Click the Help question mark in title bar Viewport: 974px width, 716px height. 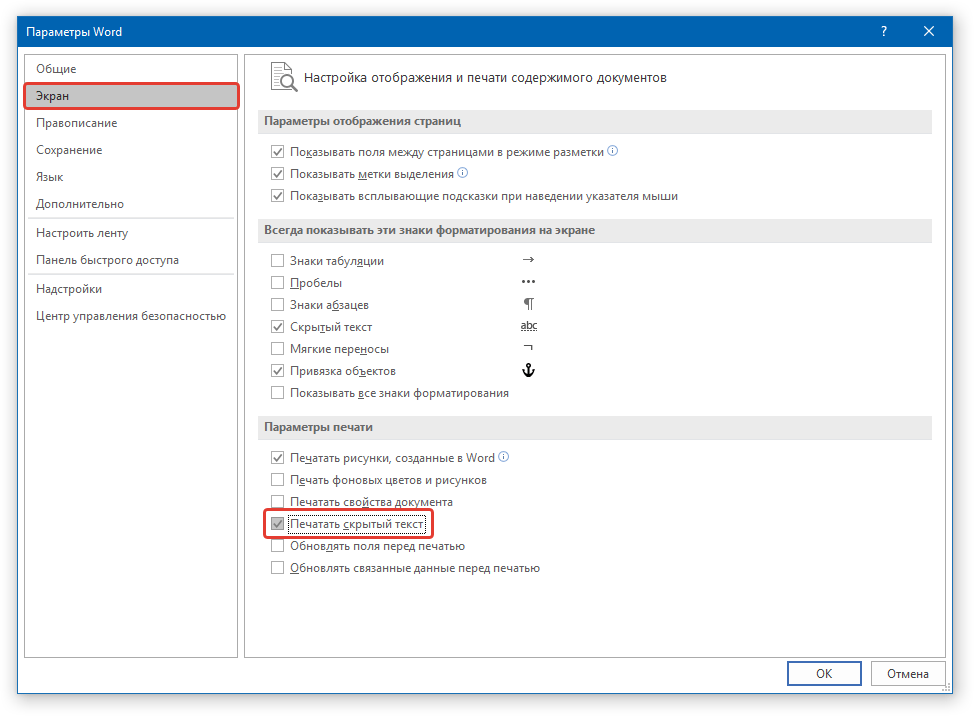coord(884,32)
